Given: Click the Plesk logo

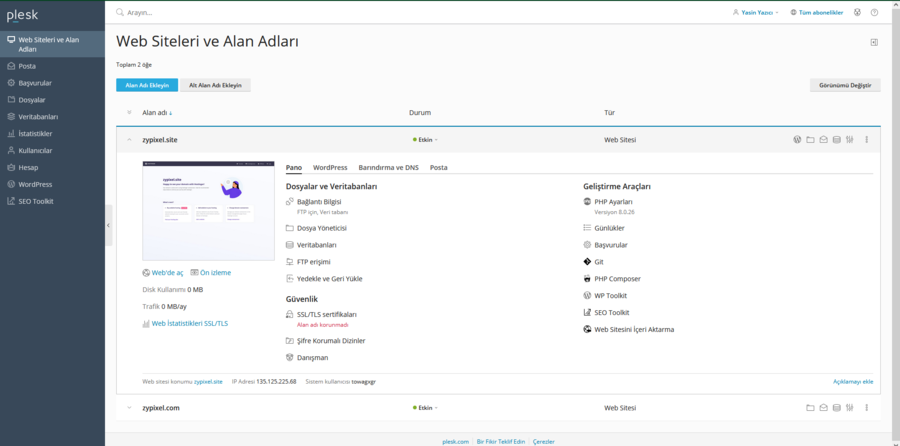Looking at the screenshot, I should (x=22, y=15).
